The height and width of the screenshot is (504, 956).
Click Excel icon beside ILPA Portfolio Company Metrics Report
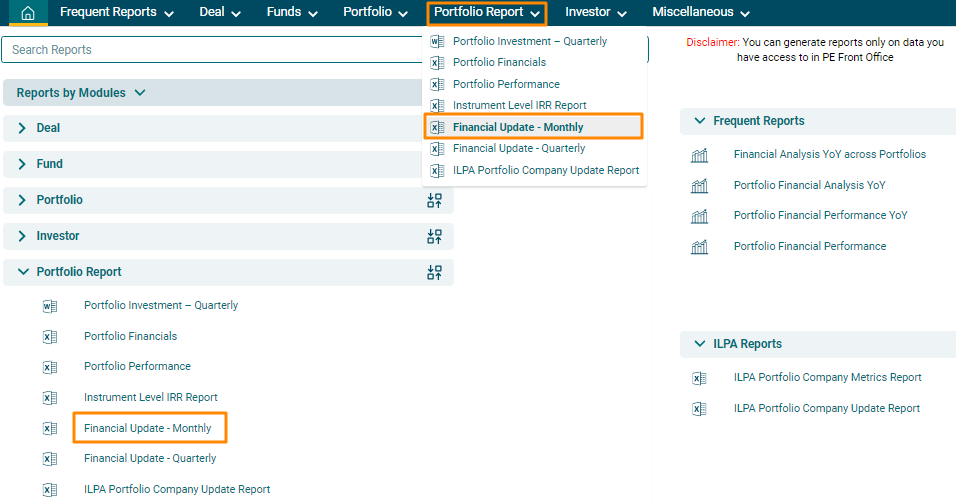click(x=699, y=378)
